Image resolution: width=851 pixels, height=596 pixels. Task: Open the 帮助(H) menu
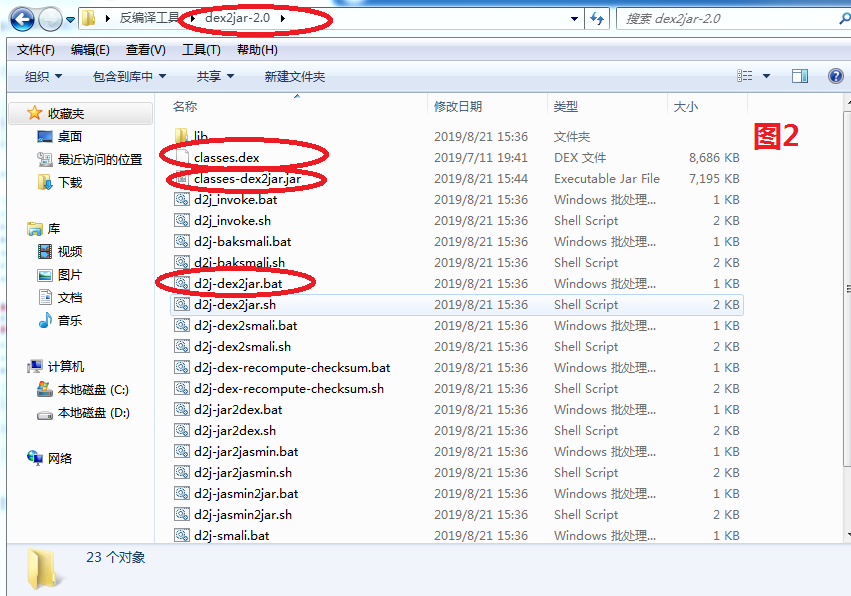[x=257, y=50]
